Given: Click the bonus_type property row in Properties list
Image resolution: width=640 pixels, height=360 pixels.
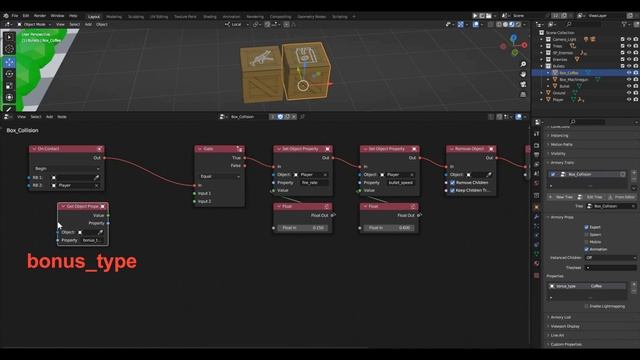Looking at the screenshot, I should coord(588,286).
